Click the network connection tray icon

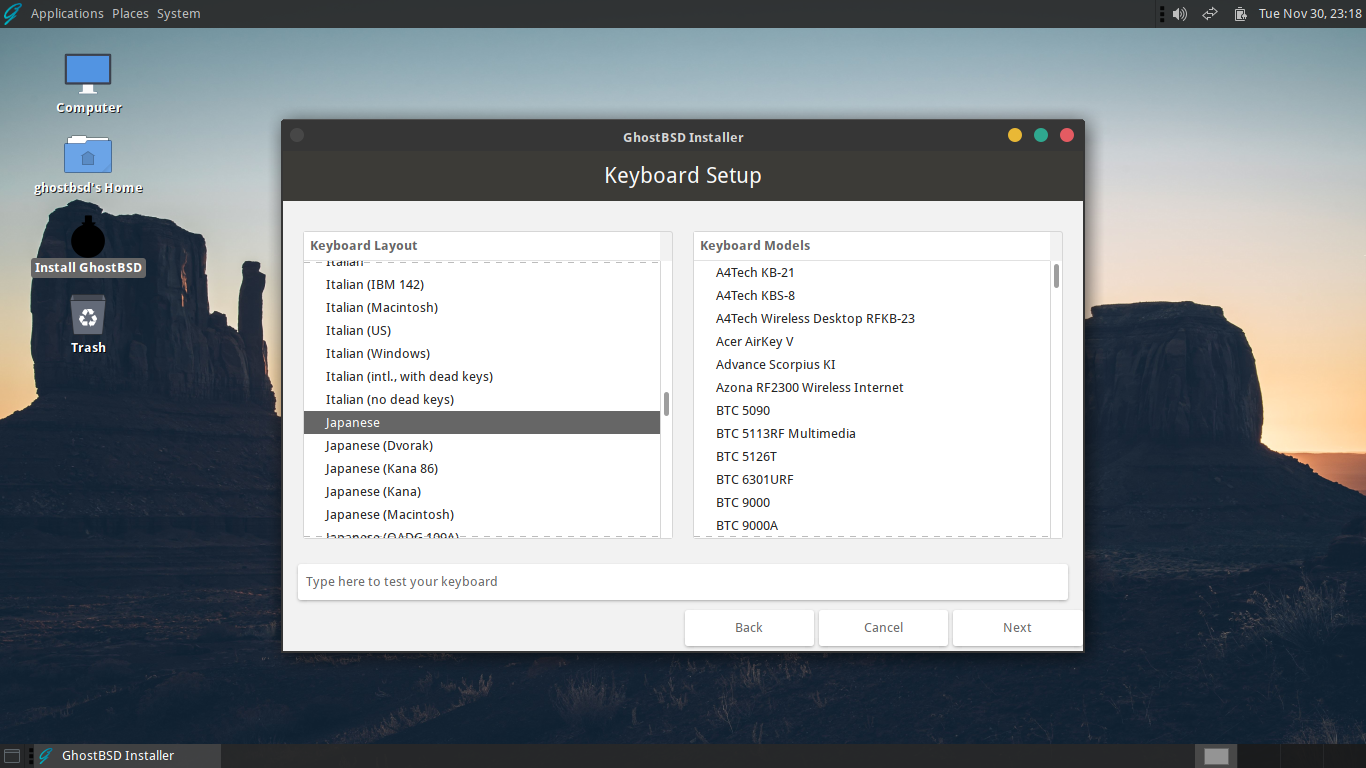tap(1209, 14)
